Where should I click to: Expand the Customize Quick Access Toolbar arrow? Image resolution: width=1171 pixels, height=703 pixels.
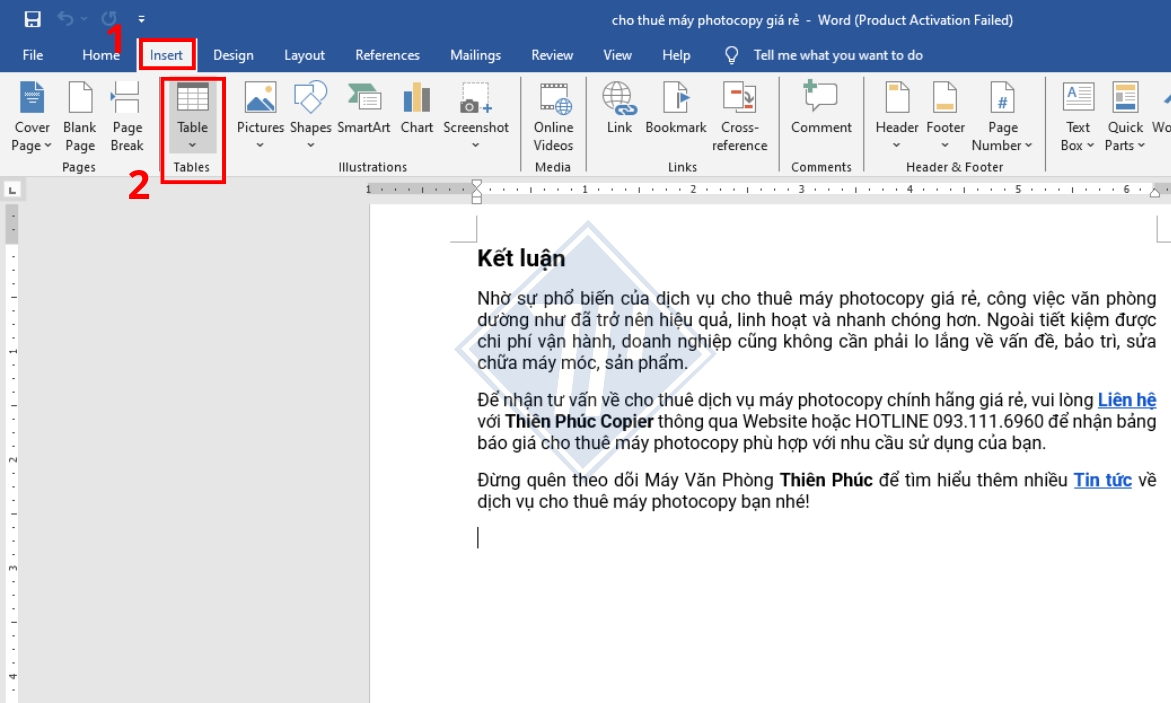(x=142, y=19)
